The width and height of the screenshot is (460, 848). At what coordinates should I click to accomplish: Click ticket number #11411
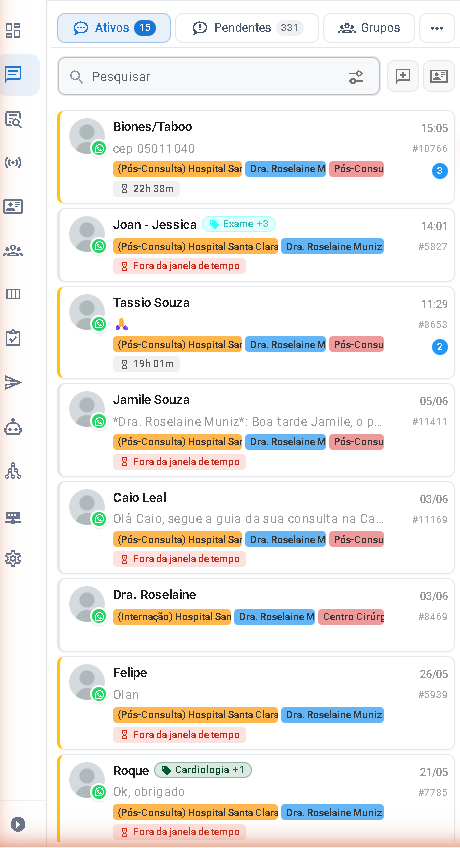click(430, 422)
